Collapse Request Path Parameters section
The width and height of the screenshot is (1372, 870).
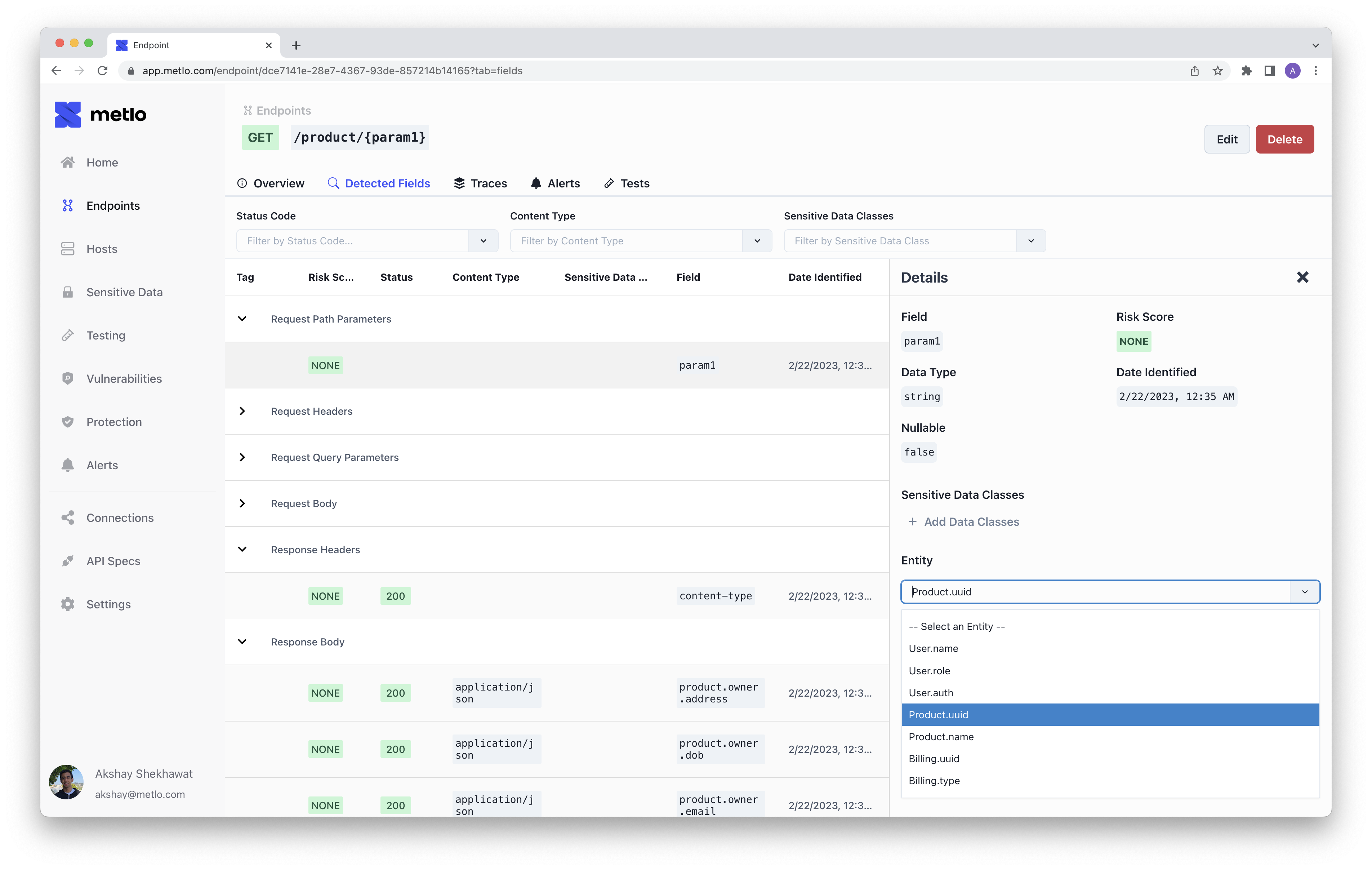(x=242, y=319)
